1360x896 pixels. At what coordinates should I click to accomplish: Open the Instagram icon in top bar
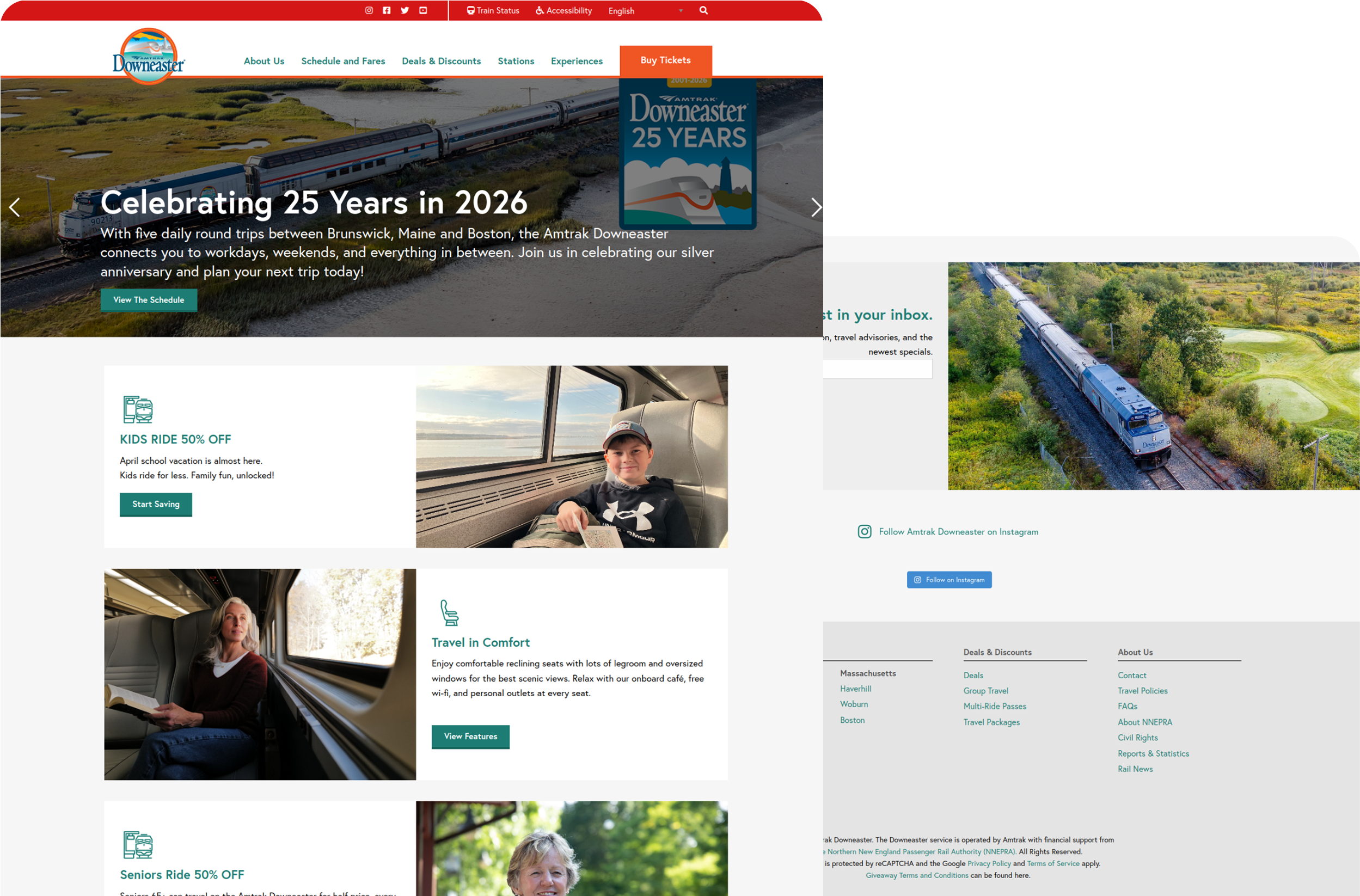click(369, 10)
